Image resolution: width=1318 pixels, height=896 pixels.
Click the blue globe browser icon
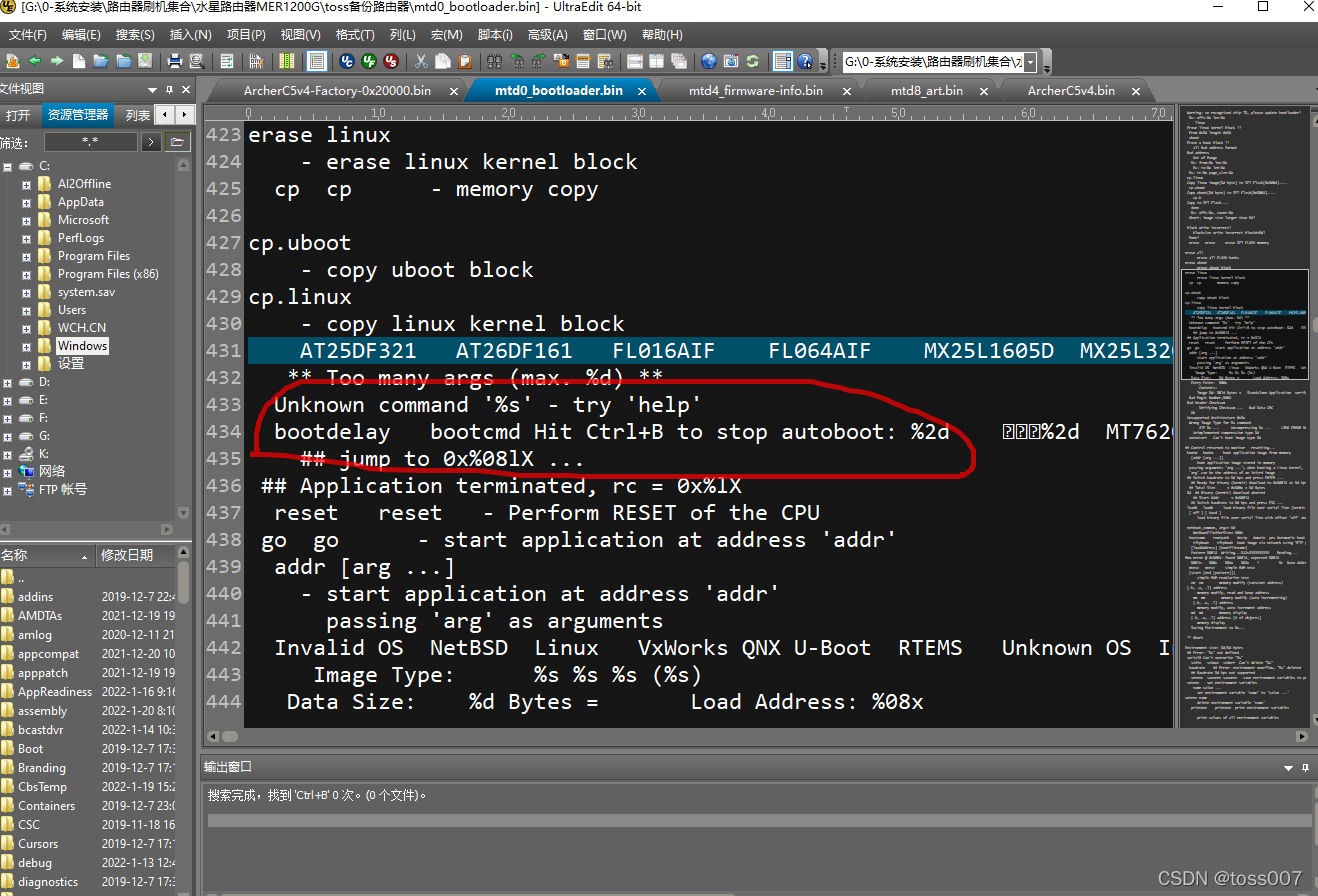click(x=709, y=61)
